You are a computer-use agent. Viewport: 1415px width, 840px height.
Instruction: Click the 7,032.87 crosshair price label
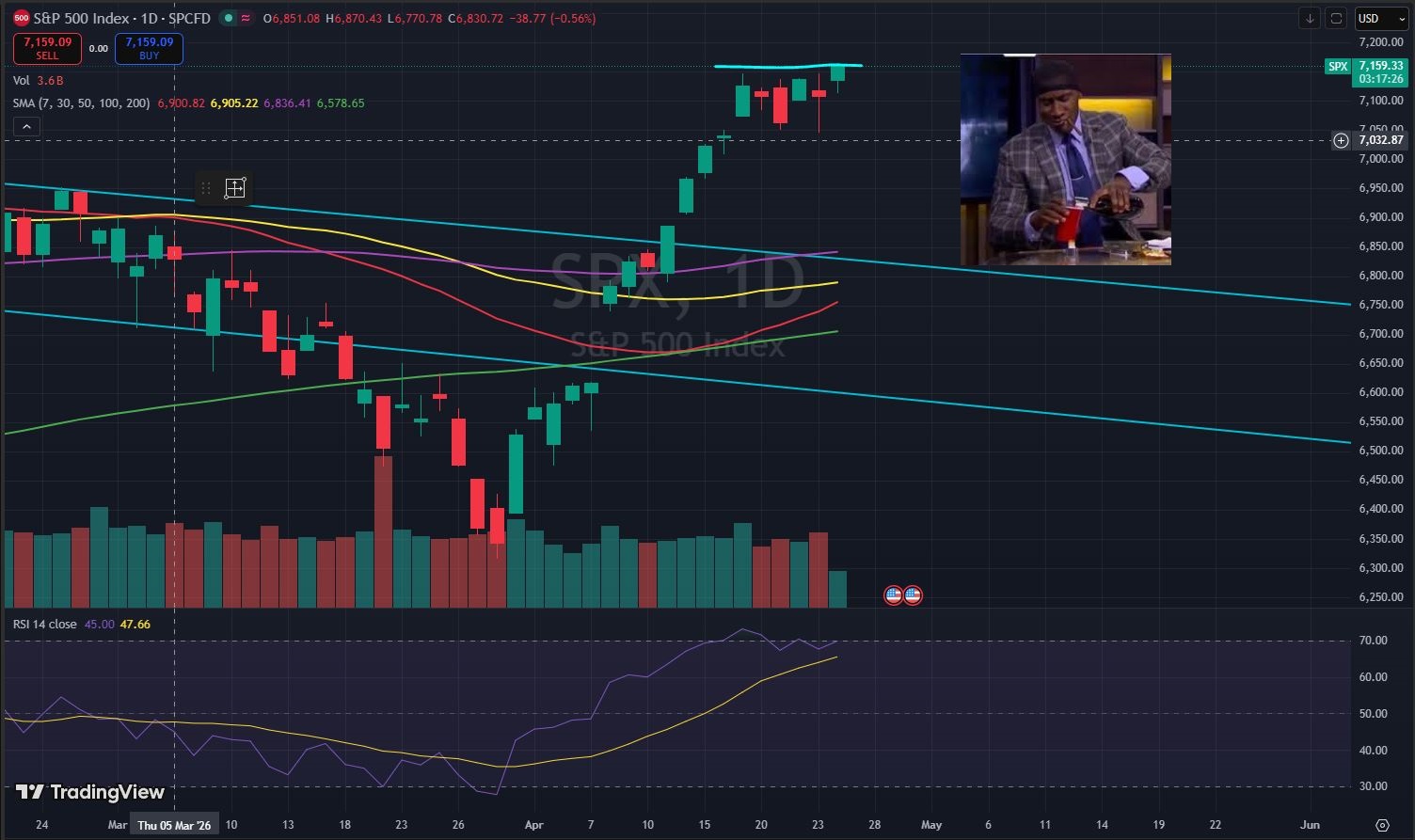[1380, 140]
